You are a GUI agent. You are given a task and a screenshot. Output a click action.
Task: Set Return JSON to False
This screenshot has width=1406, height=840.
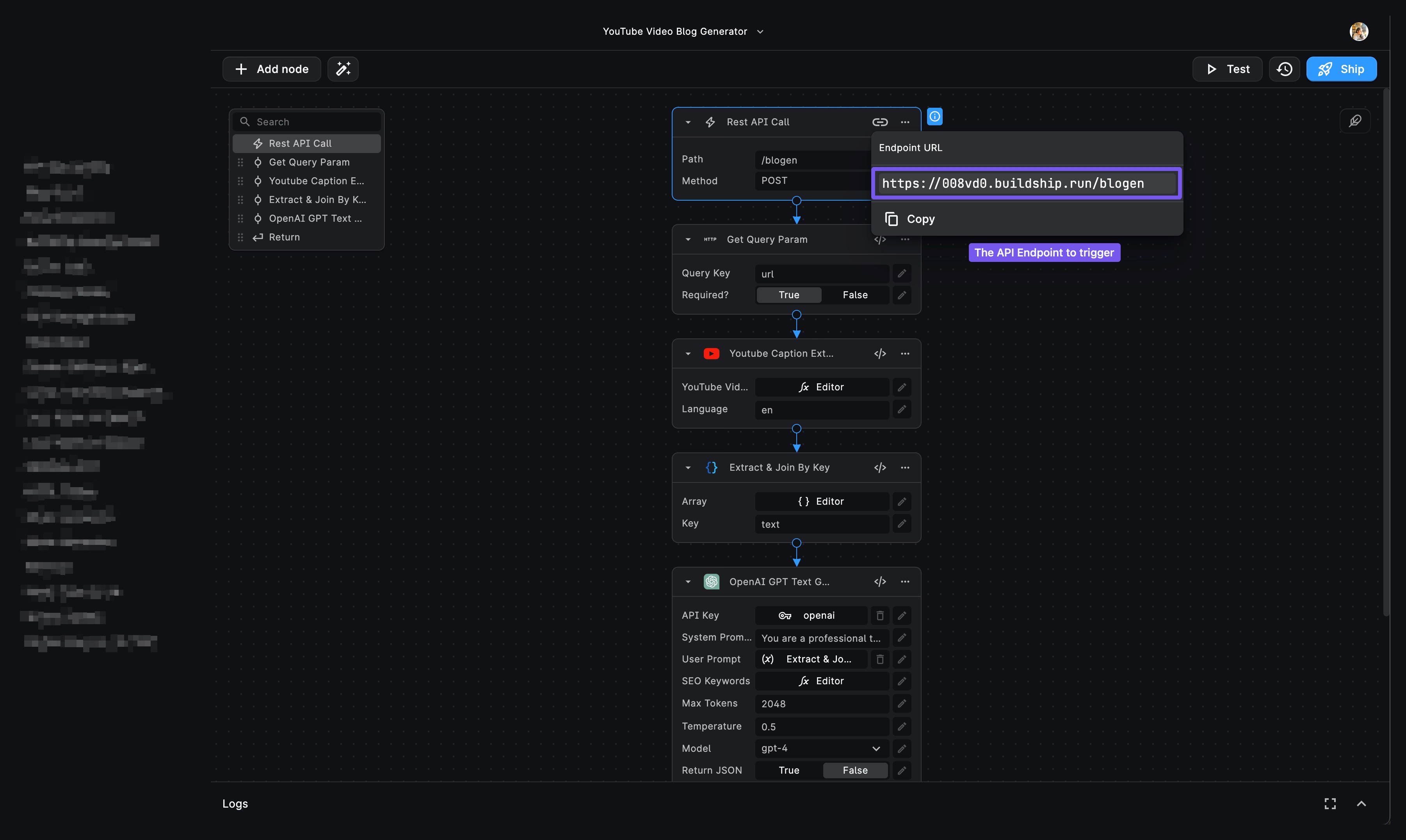point(855,771)
